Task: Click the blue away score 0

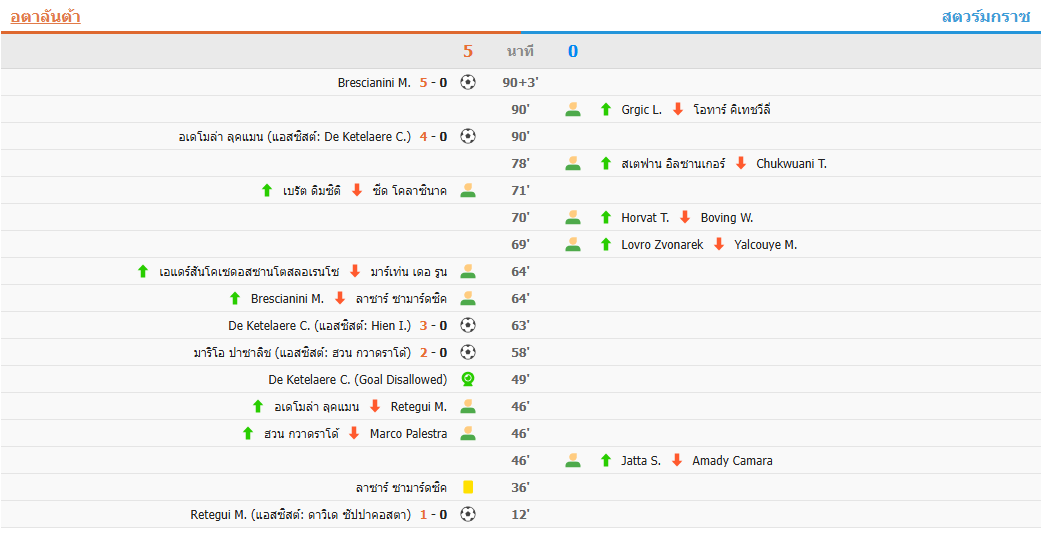Action: pyautogui.click(x=573, y=51)
